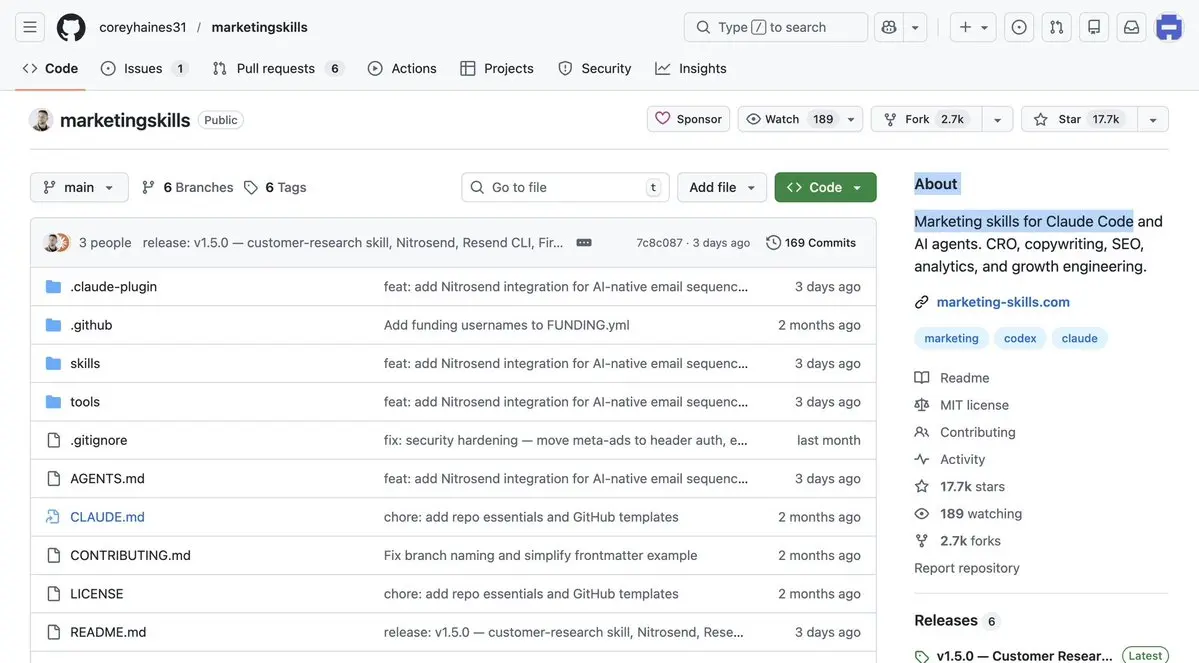Expand the Add file dropdown
Viewport: 1199px width, 663px height.
tap(722, 187)
